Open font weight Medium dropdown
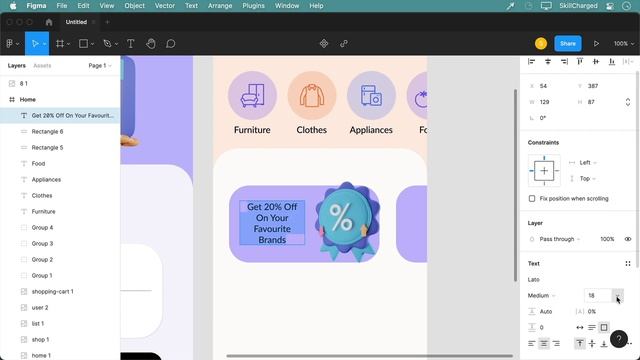The image size is (640, 360). 541,296
